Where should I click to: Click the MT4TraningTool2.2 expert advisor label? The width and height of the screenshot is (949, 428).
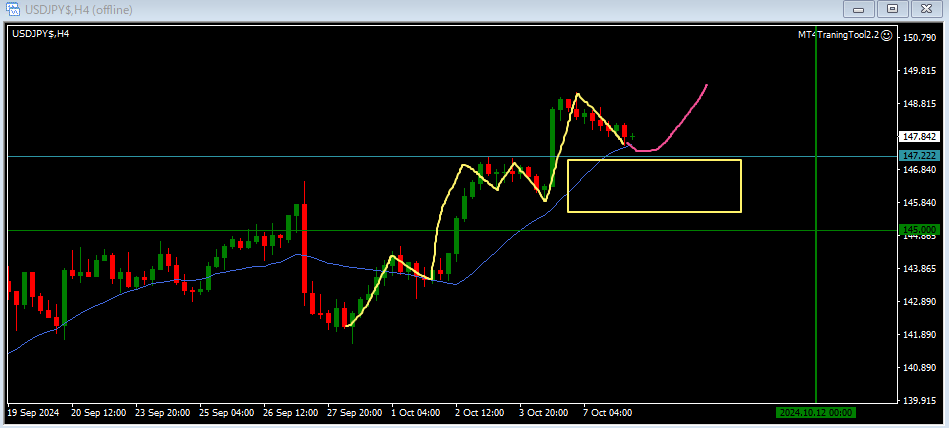click(x=836, y=35)
